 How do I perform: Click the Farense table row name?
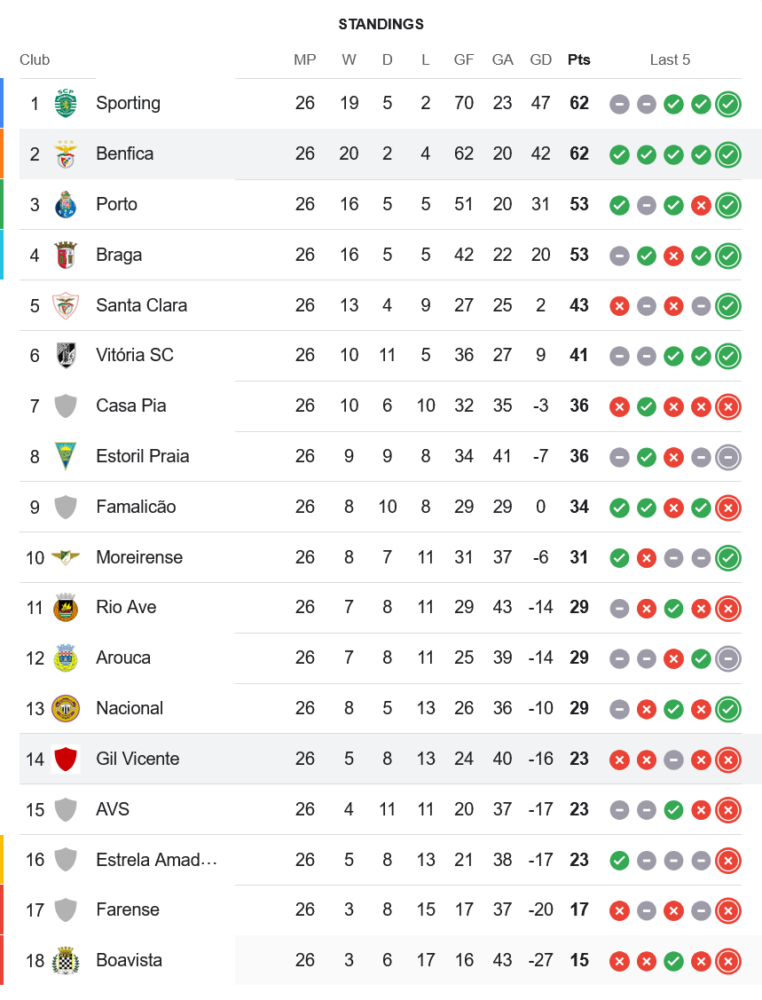(127, 910)
